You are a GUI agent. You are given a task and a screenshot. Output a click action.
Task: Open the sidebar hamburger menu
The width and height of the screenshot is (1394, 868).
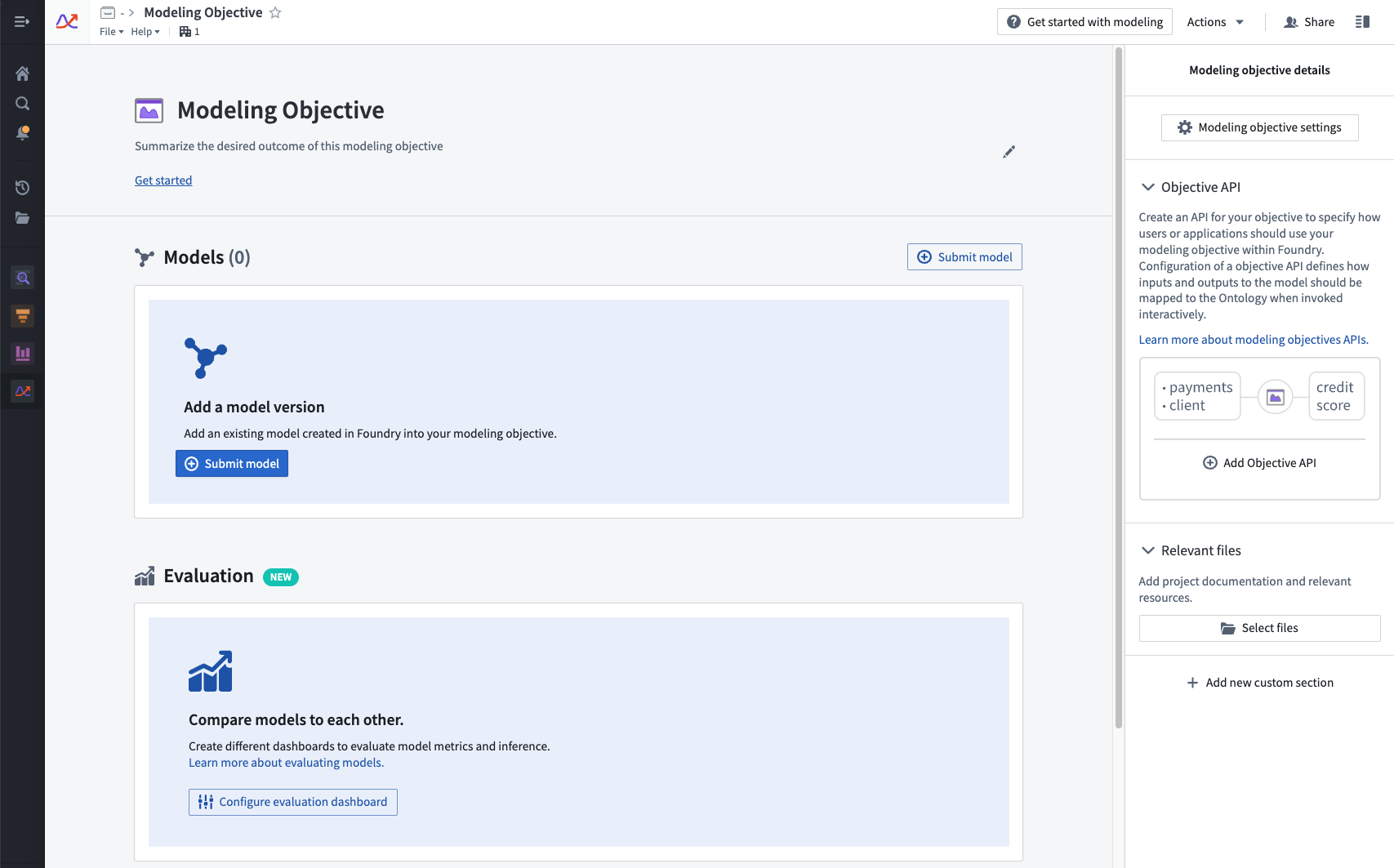[x=22, y=22]
